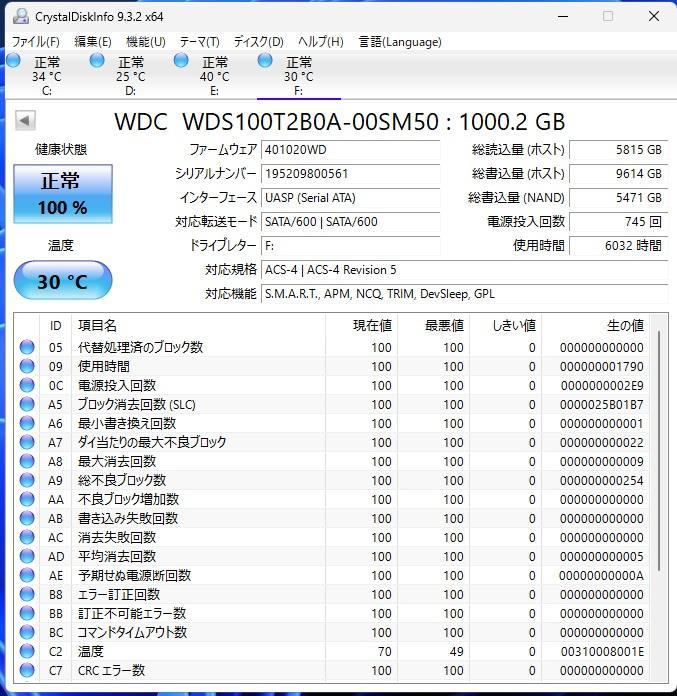The height and width of the screenshot is (696, 677).
Task: Click total host reads value 5815 GB
Action: click(x=618, y=150)
